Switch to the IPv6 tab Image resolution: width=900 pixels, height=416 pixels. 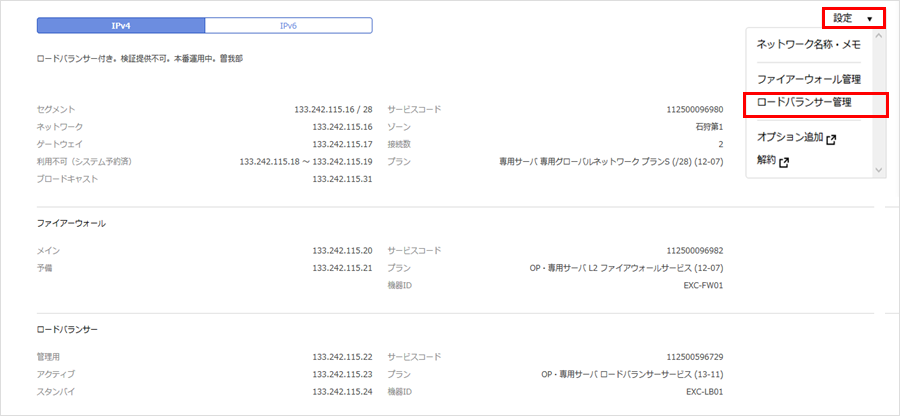(x=288, y=25)
